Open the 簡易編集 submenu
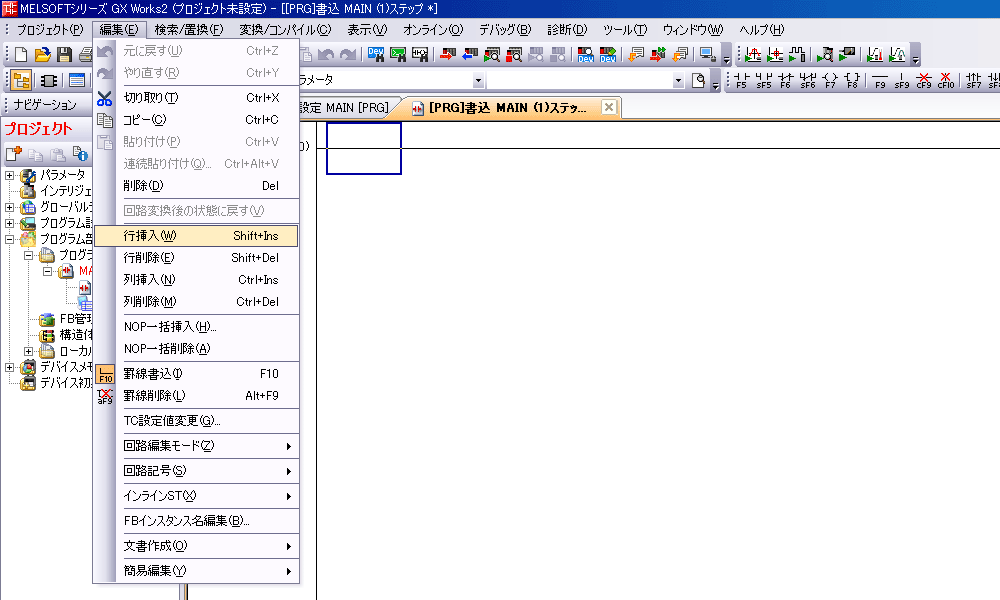 point(196,571)
